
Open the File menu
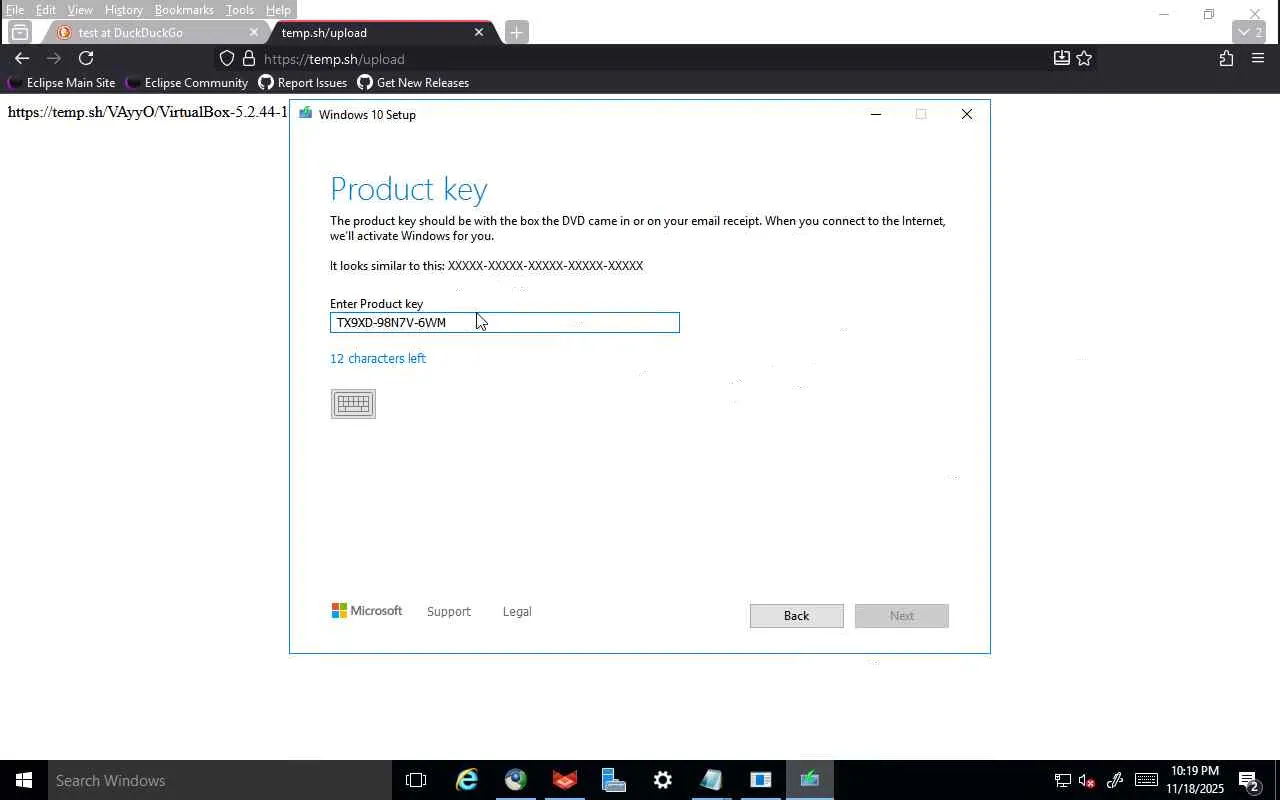pos(15,10)
